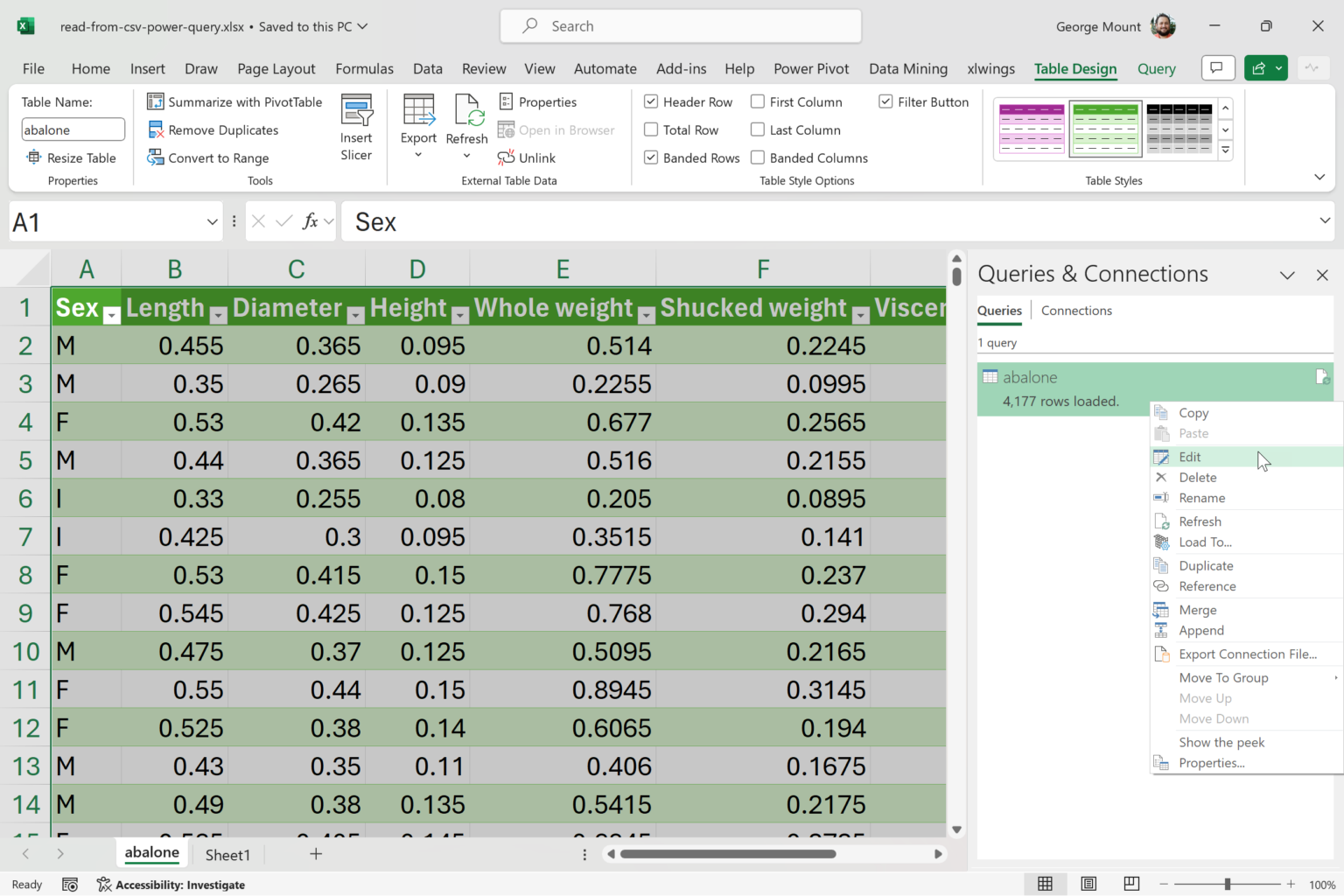This screenshot has height=896, width=1344.
Task: Click the Convert to Range icon
Action: pyautogui.click(x=156, y=157)
